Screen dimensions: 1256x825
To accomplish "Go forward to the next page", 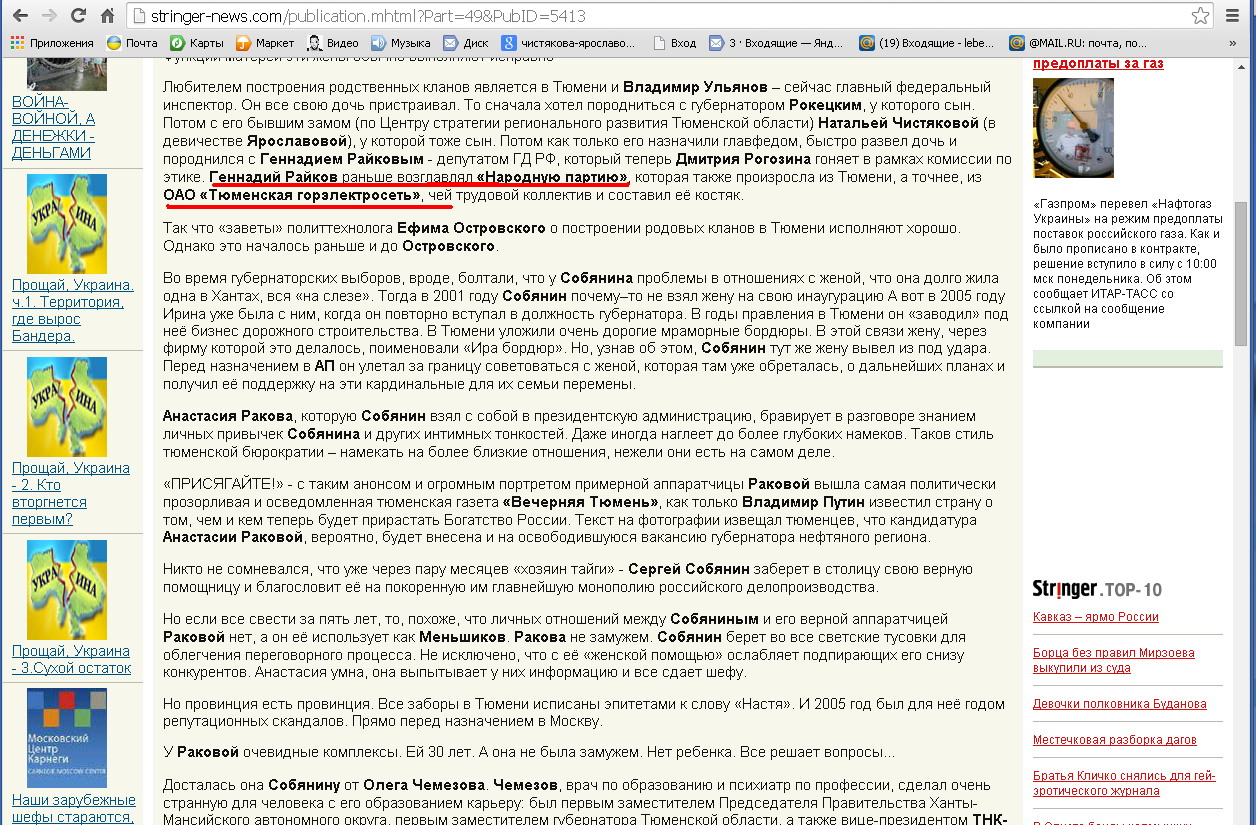I will [x=49, y=16].
